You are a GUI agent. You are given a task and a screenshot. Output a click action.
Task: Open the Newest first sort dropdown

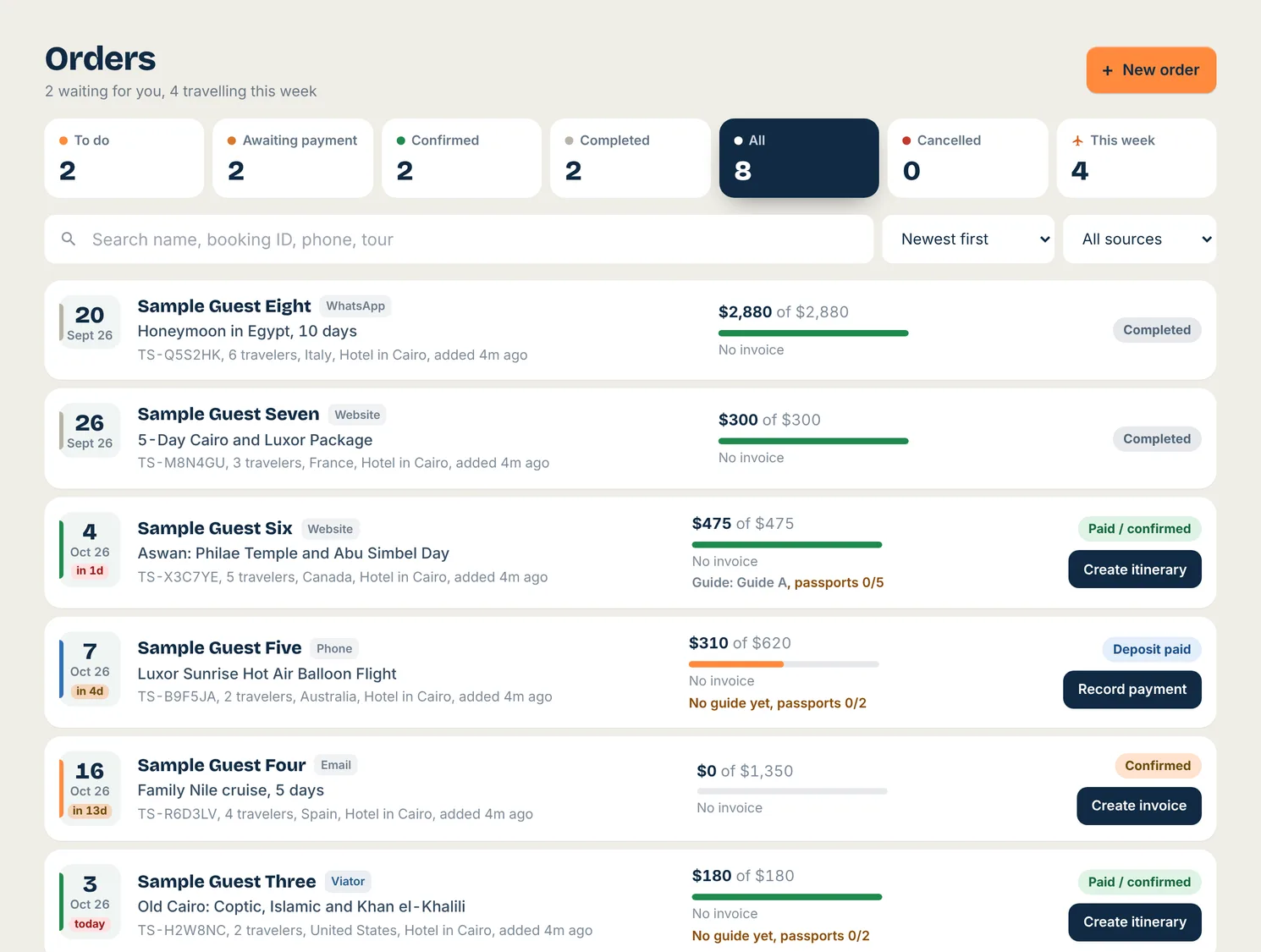(x=968, y=239)
